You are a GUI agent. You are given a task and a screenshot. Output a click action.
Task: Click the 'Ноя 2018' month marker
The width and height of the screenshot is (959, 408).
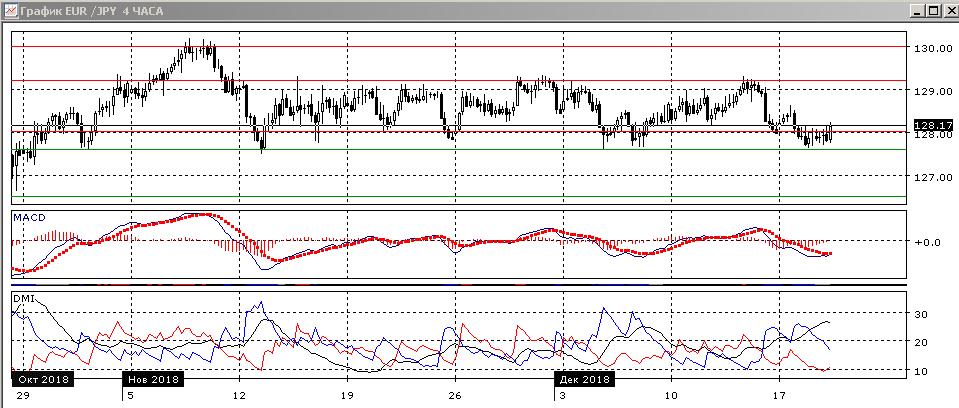coord(153,379)
